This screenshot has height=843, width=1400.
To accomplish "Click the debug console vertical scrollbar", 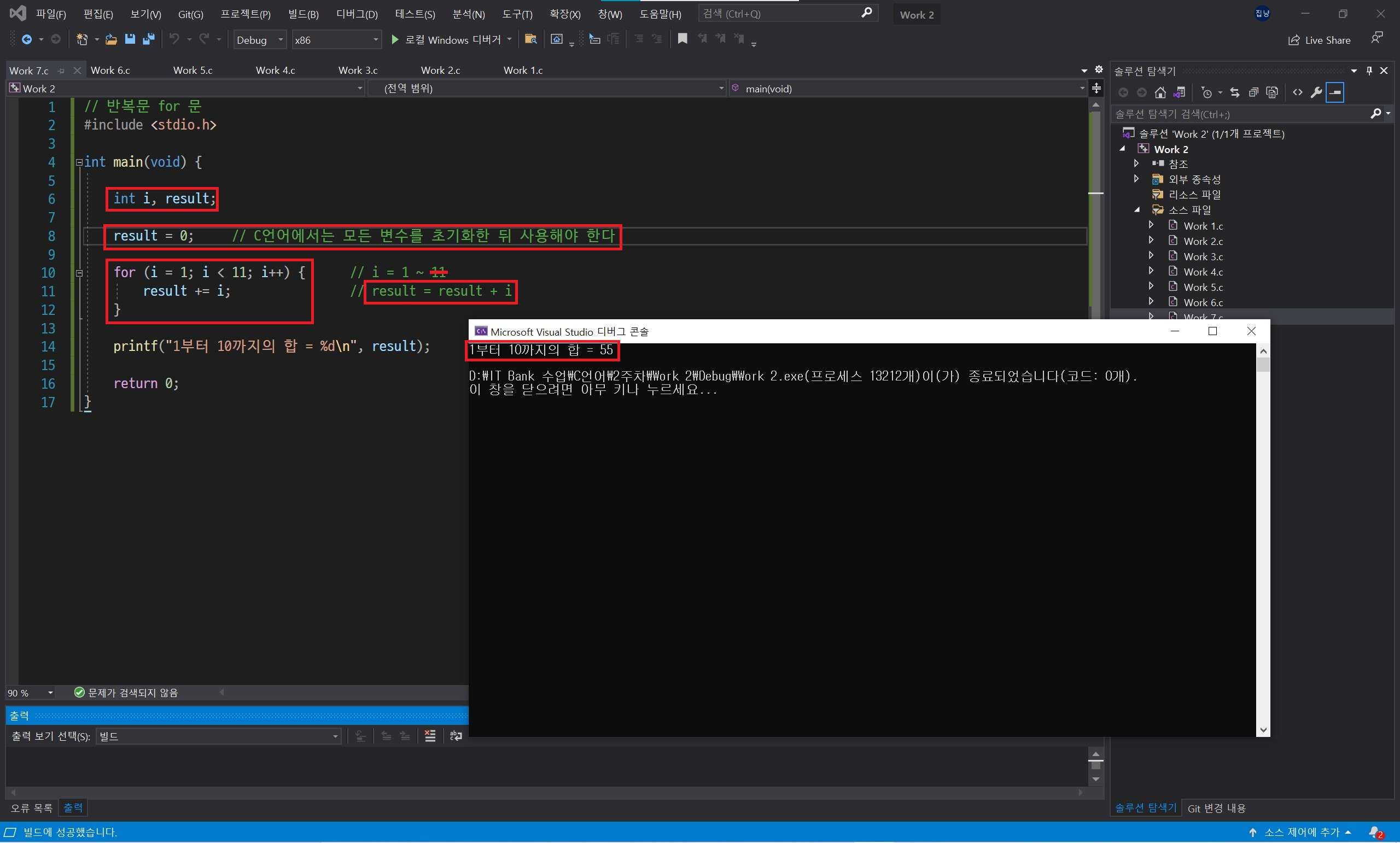I will pyautogui.click(x=1263, y=540).
